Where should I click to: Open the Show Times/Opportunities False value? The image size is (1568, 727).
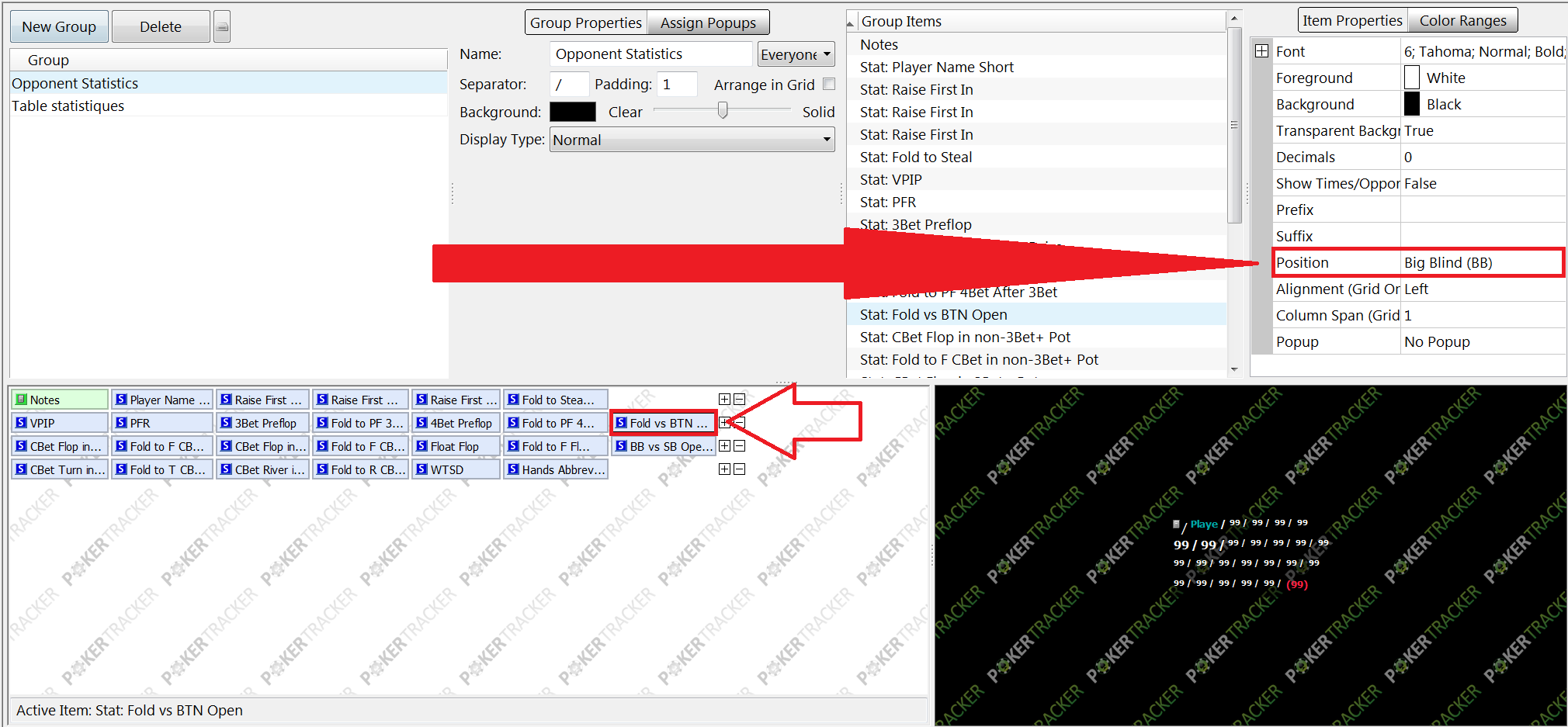(1483, 183)
